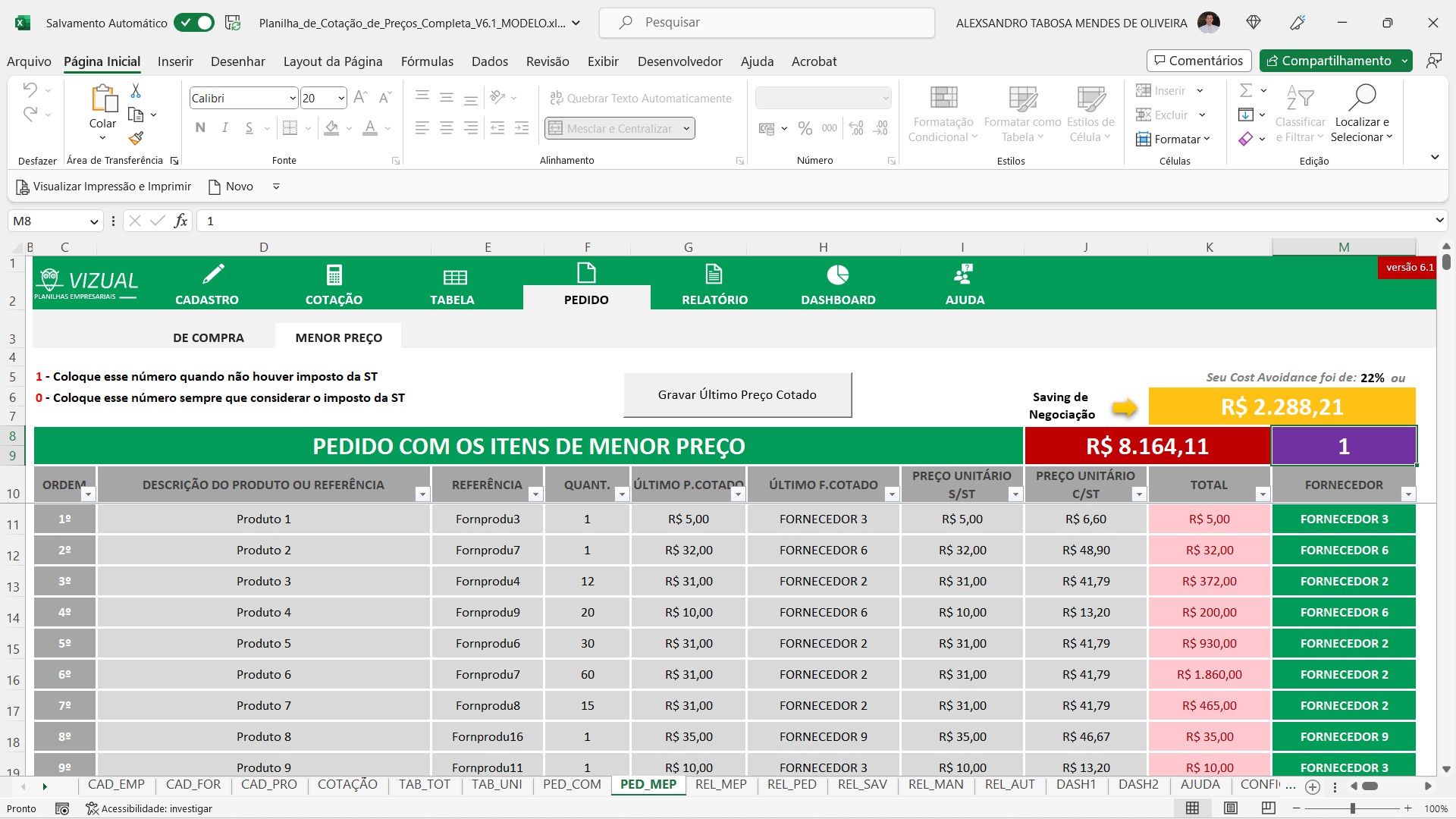Click the Borders icon

pyautogui.click(x=290, y=127)
